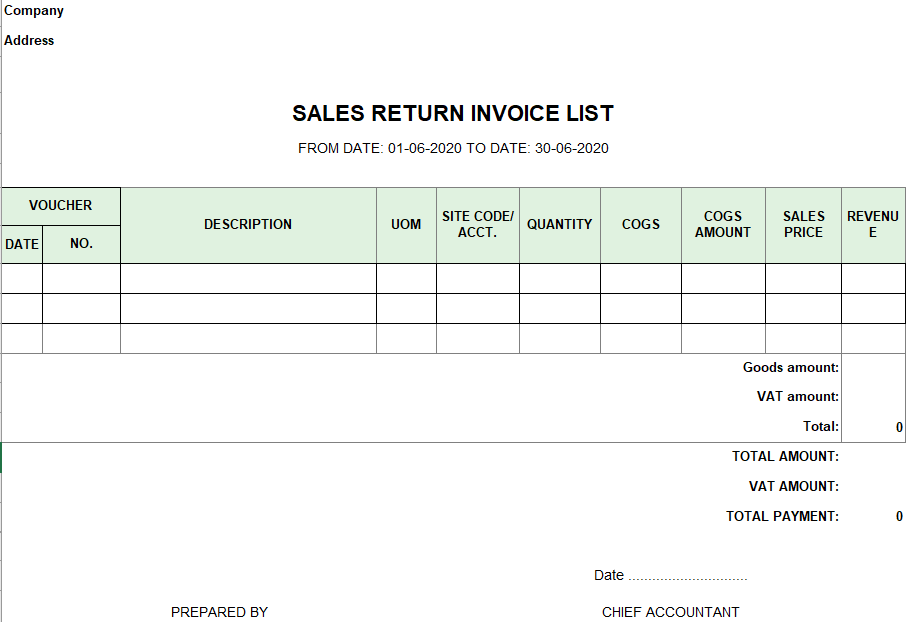Click the TOTAL PAYMENT label
The width and height of the screenshot is (918, 622).
click(782, 517)
